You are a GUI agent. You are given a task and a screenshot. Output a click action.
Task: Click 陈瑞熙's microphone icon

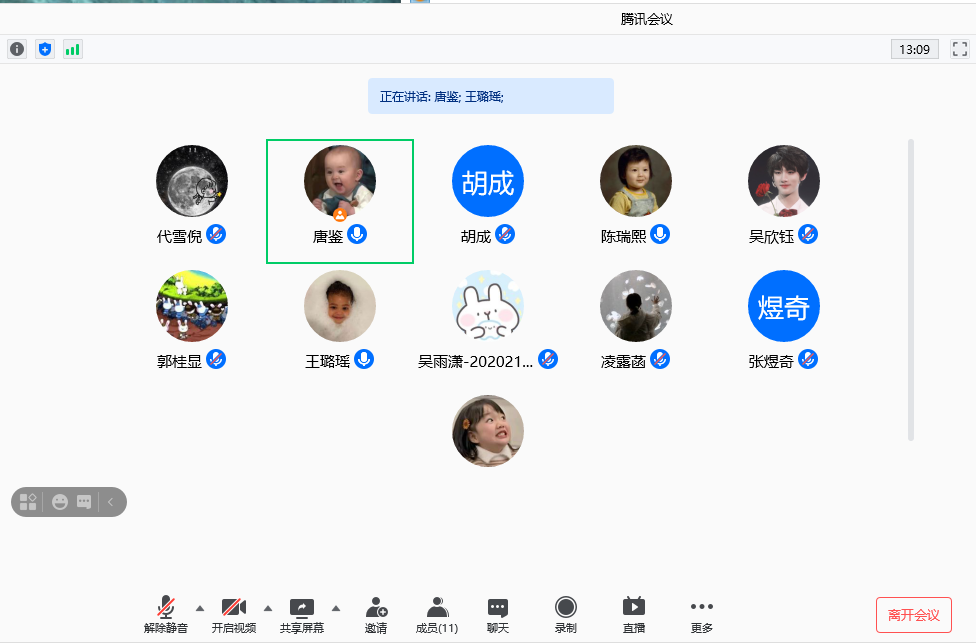660,235
